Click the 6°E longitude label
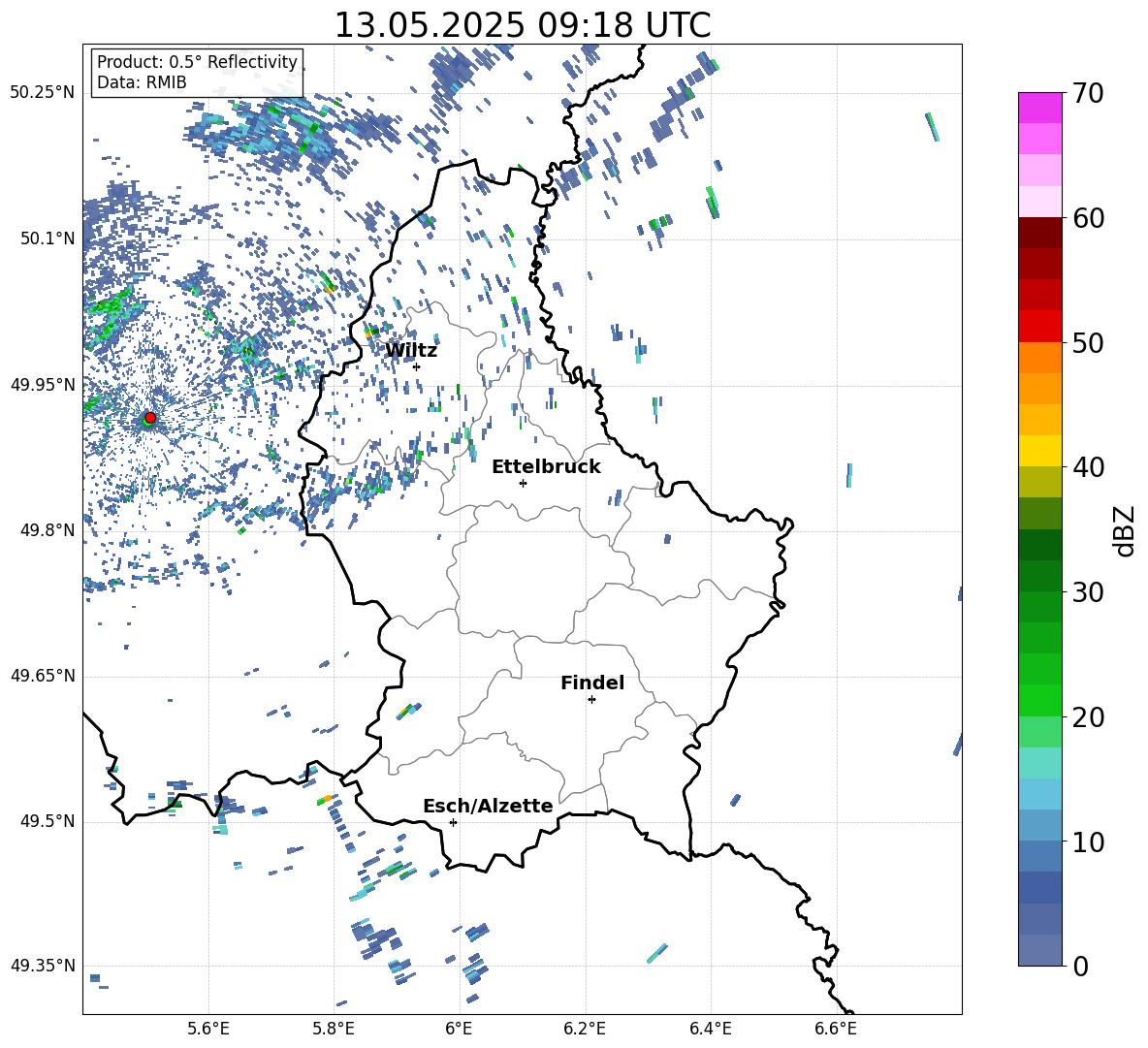Image resolution: width=1148 pixels, height=1048 pixels. click(459, 1029)
